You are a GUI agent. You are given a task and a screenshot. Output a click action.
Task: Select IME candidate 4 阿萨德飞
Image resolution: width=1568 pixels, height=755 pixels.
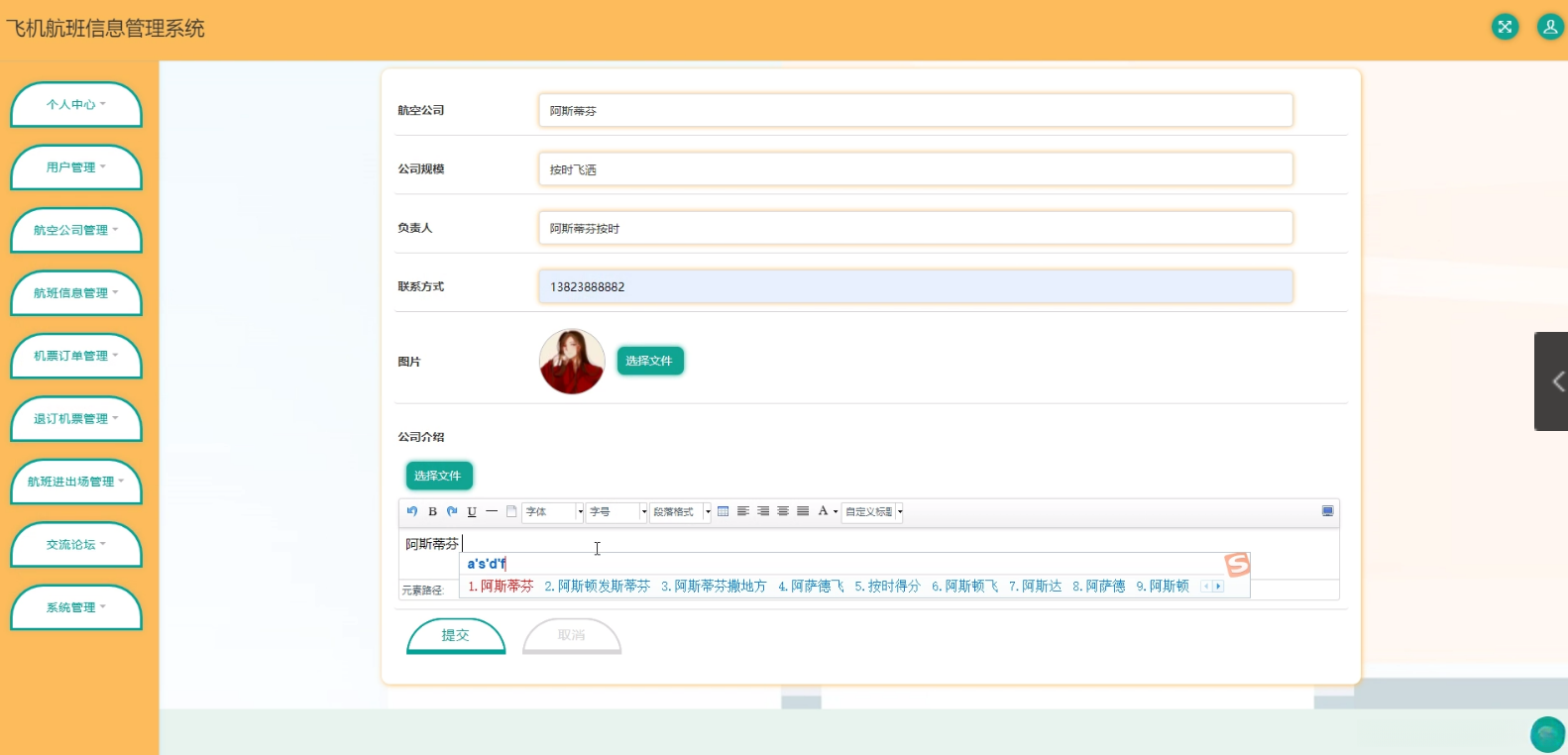point(811,587)
